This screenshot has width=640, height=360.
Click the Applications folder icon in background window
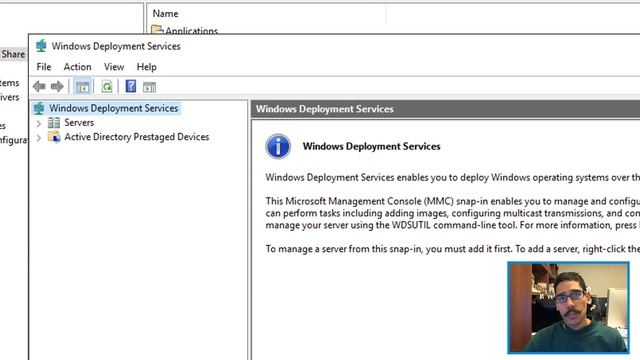pyautogui.click(x=157, y=30)
